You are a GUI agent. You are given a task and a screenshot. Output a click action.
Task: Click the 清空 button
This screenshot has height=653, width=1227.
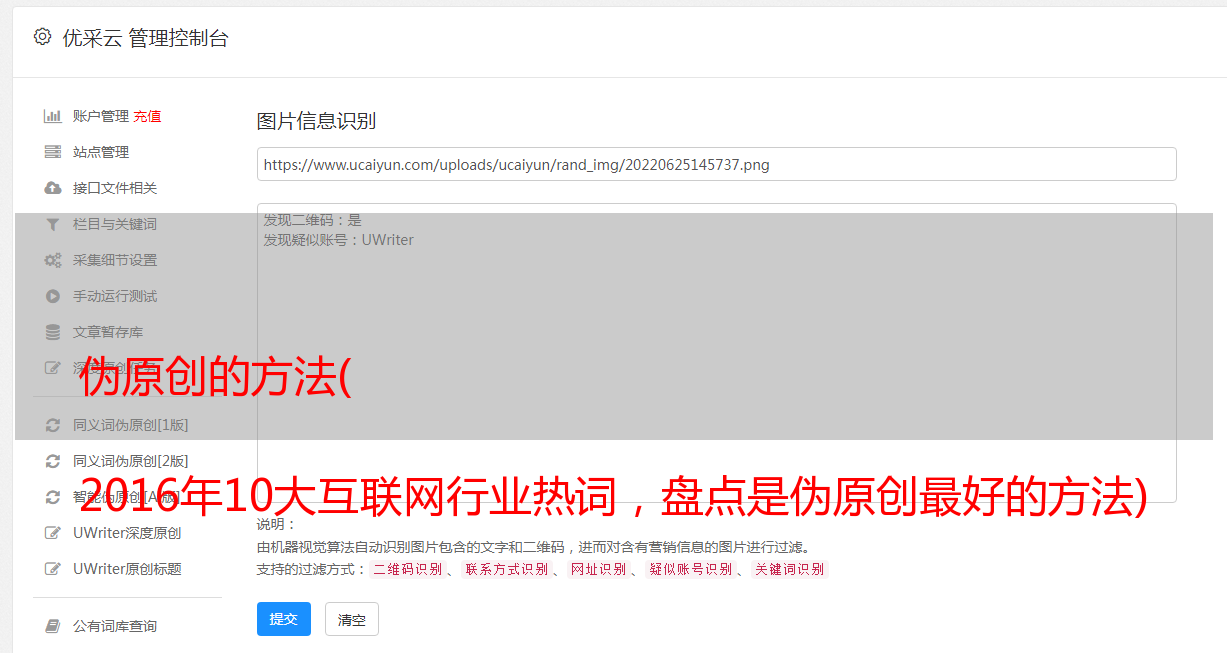(x=352, y=619)
